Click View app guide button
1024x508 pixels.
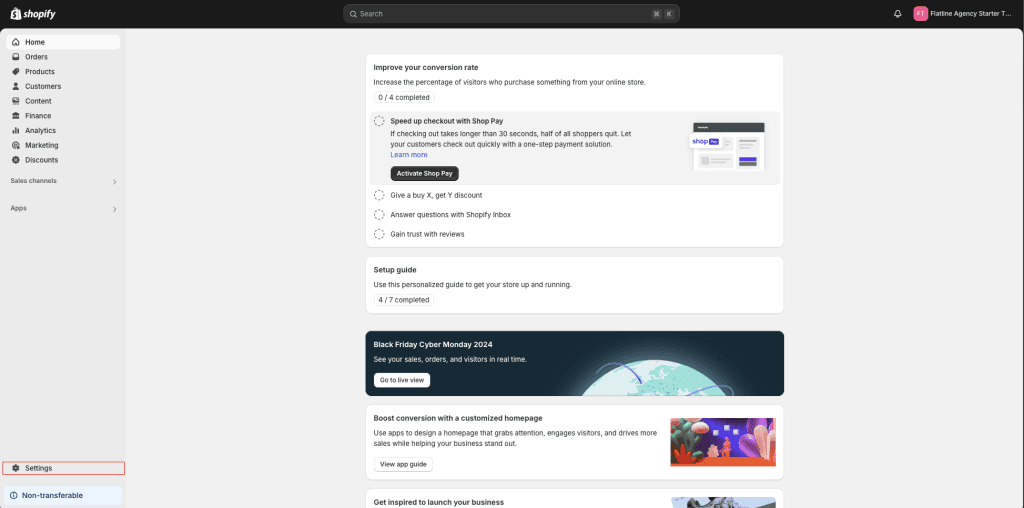pyautogui.click(x=403, y=464)
